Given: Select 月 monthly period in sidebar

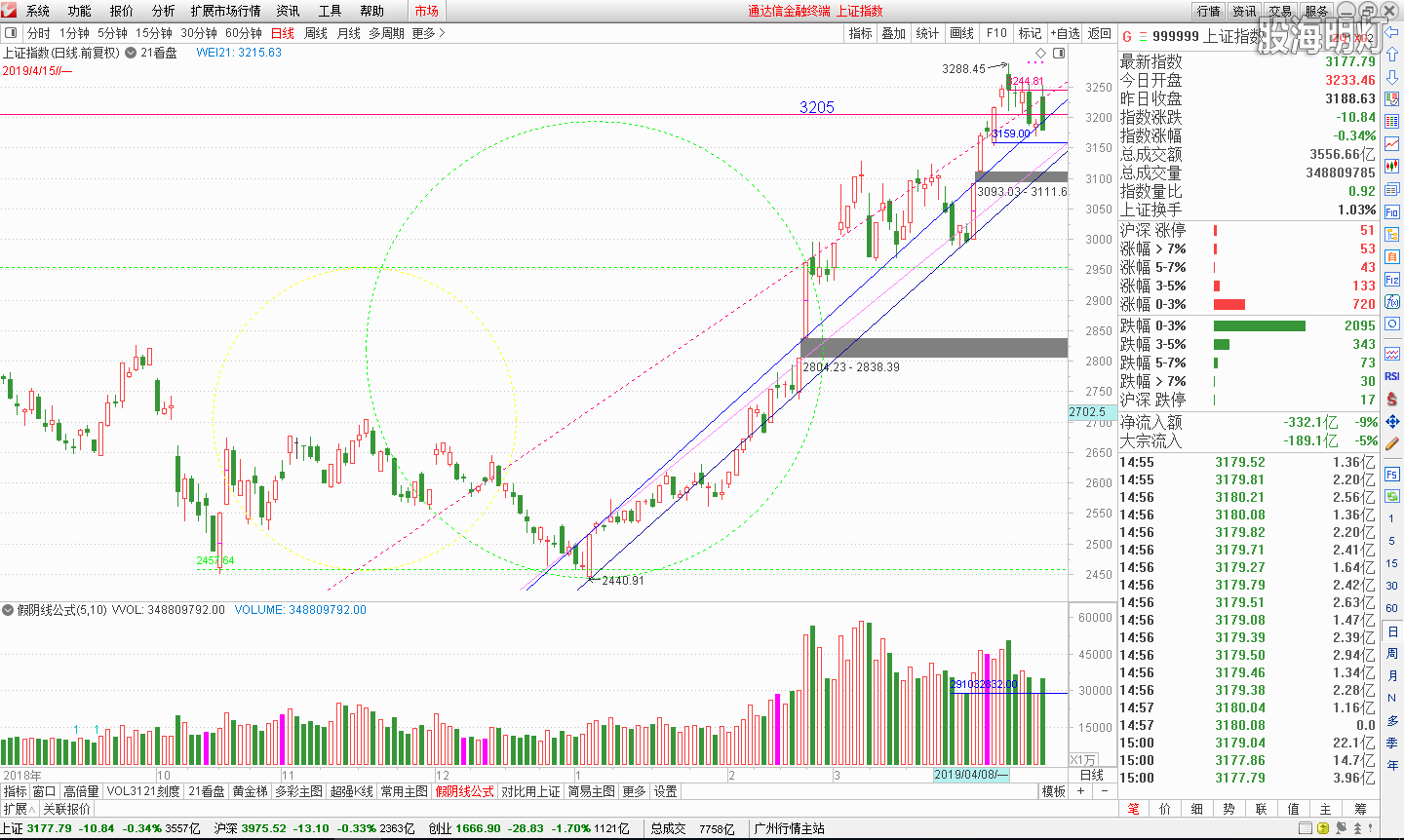Looking at the screenshot, I should [x=1392, y=676].
